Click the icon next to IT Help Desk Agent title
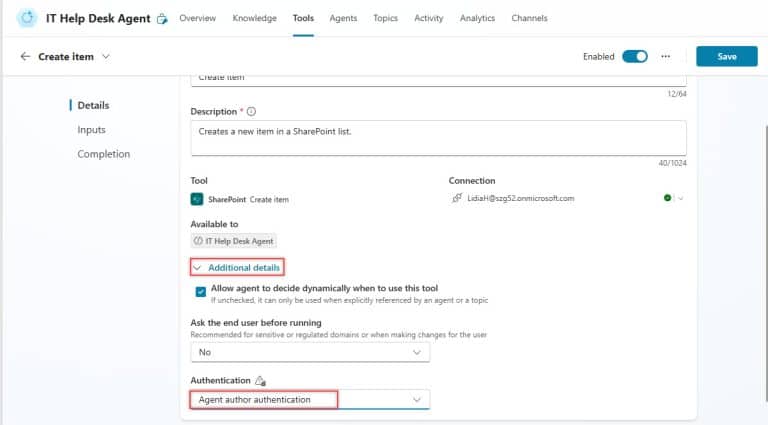The width and height of the screenshot is (768, 425). tap(162, 19)
